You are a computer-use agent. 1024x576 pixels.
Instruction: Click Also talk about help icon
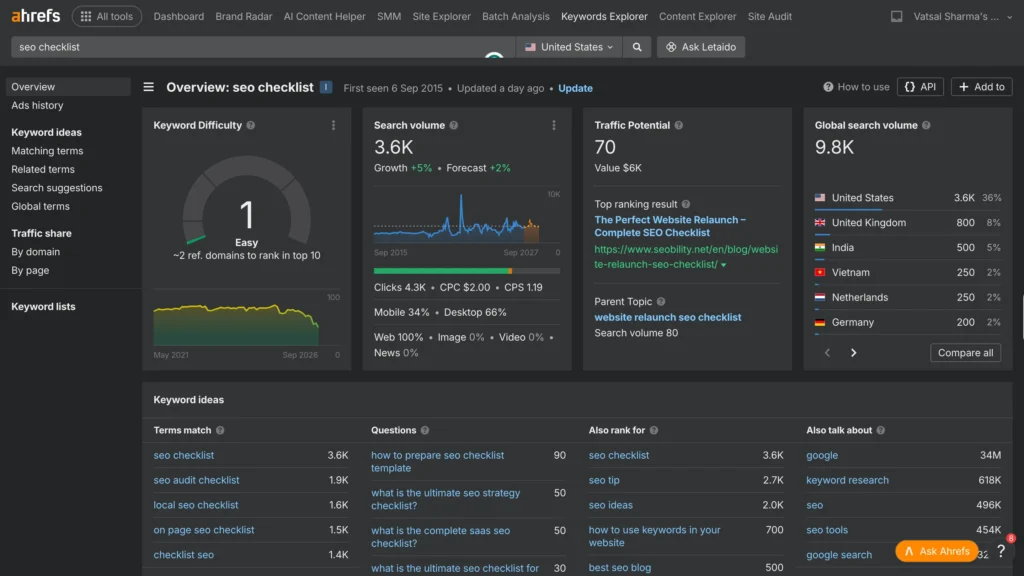click(x=880, y=430)
